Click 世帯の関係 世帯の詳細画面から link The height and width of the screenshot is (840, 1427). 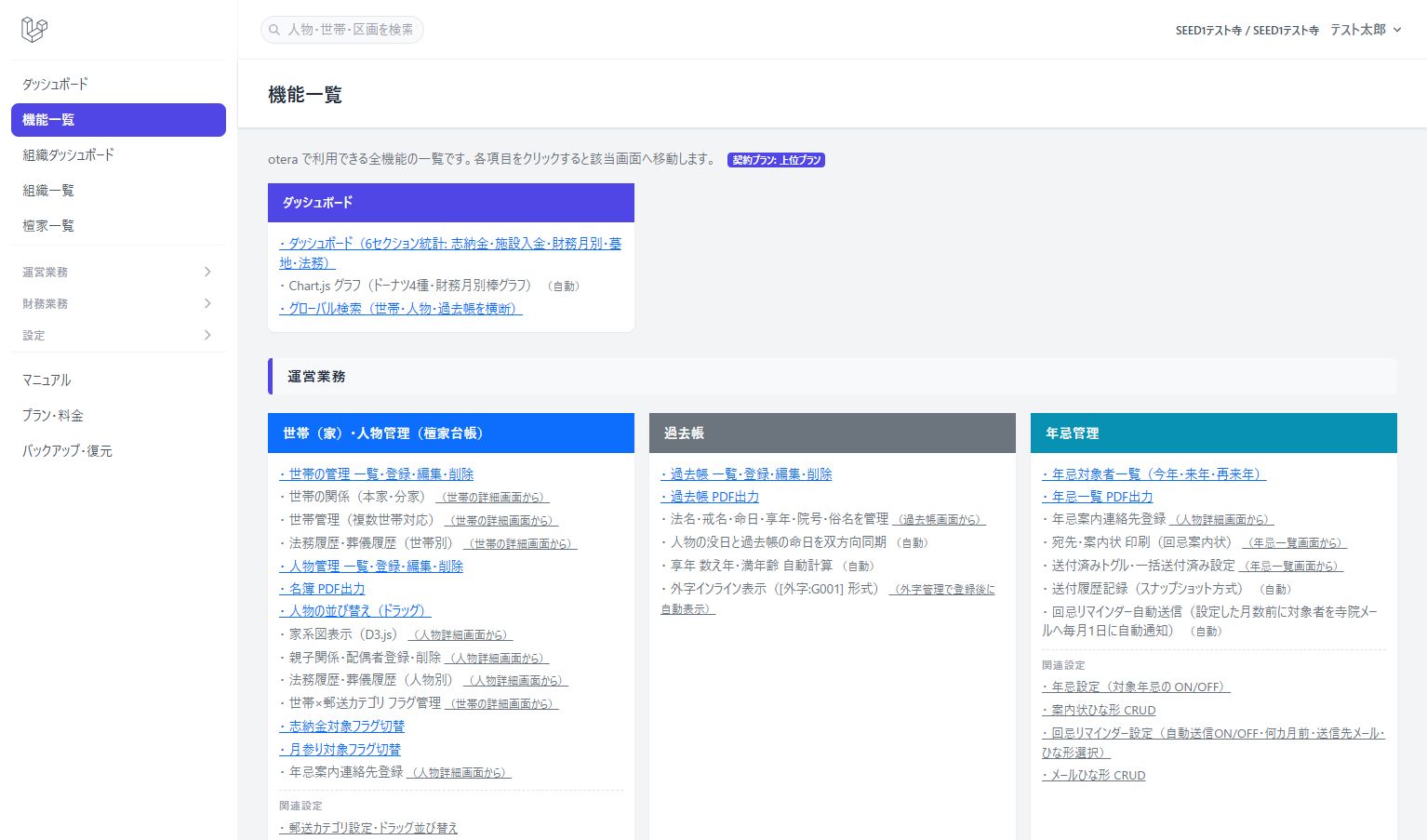[492, 498]
